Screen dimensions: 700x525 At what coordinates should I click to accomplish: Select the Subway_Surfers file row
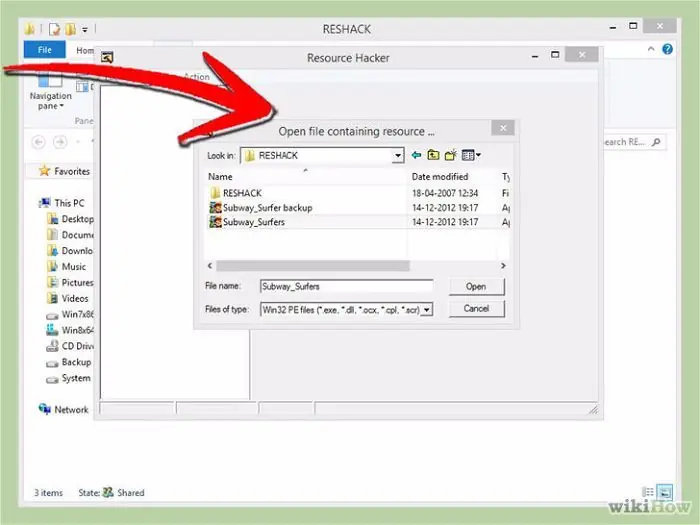358,222
